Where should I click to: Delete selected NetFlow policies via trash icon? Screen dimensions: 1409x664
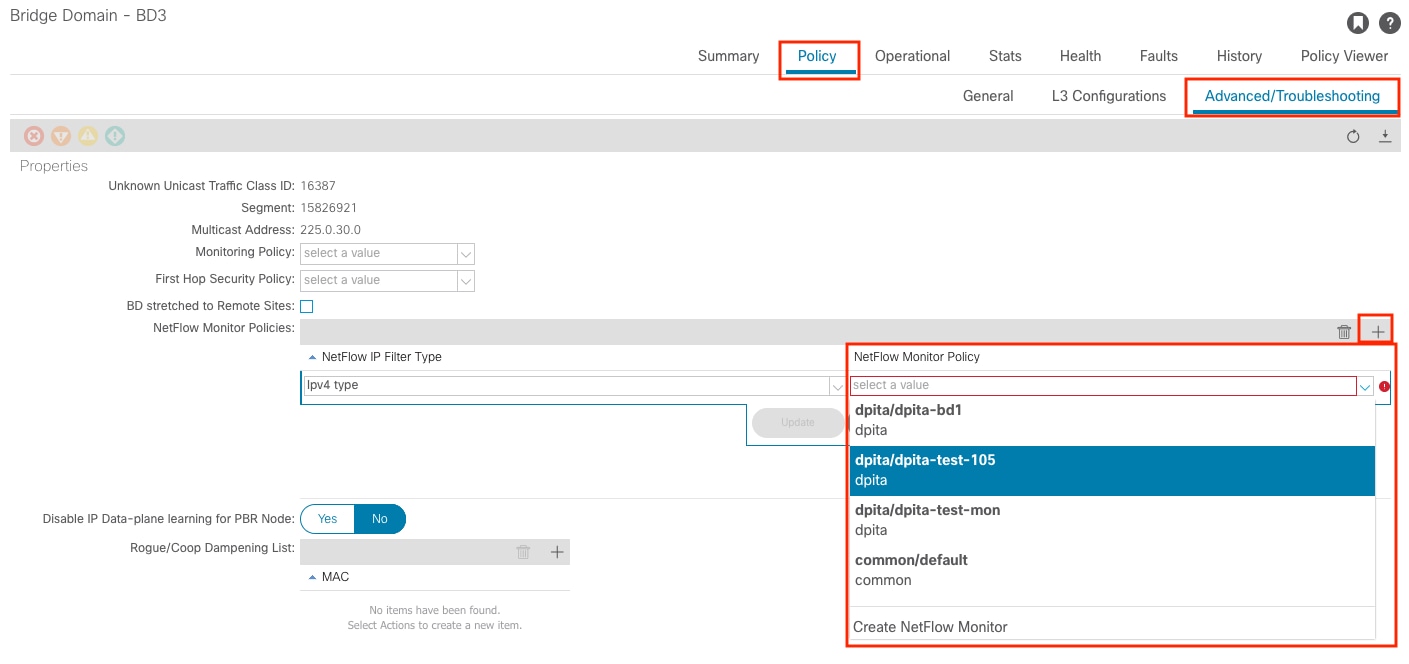(1343, 330)
